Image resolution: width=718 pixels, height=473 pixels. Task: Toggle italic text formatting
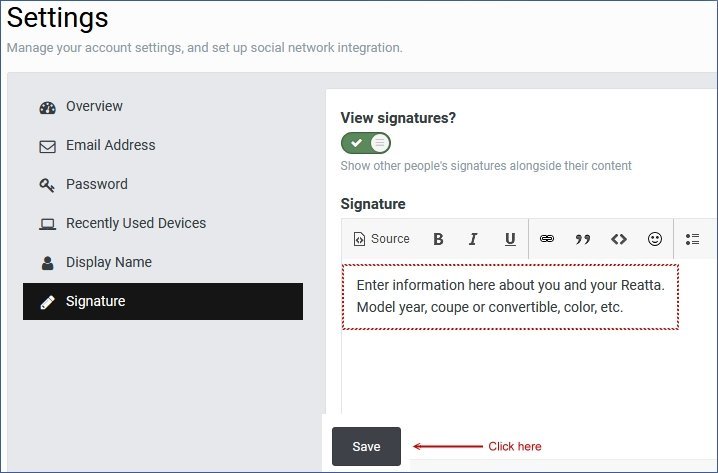474,239
